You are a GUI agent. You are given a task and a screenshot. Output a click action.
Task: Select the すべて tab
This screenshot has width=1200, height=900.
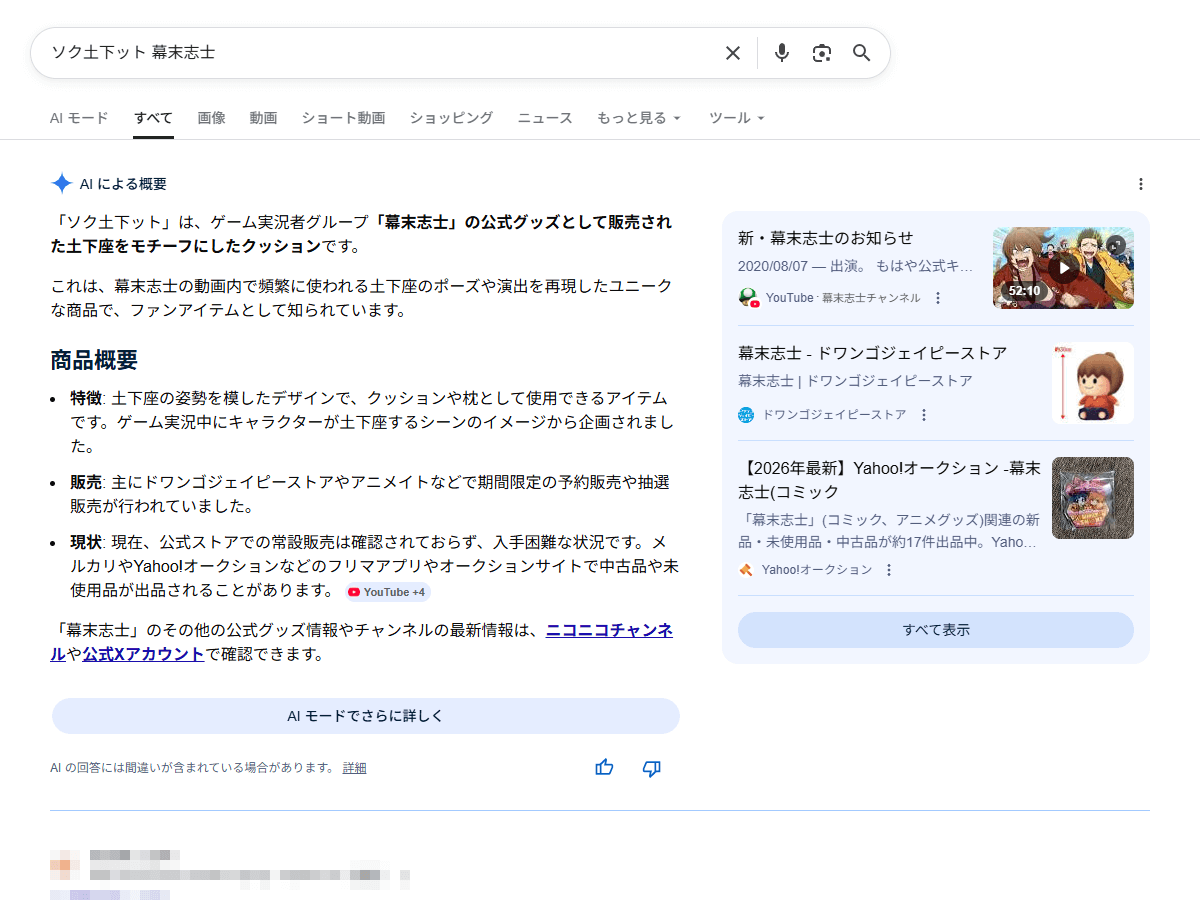(x=153, y=118)
